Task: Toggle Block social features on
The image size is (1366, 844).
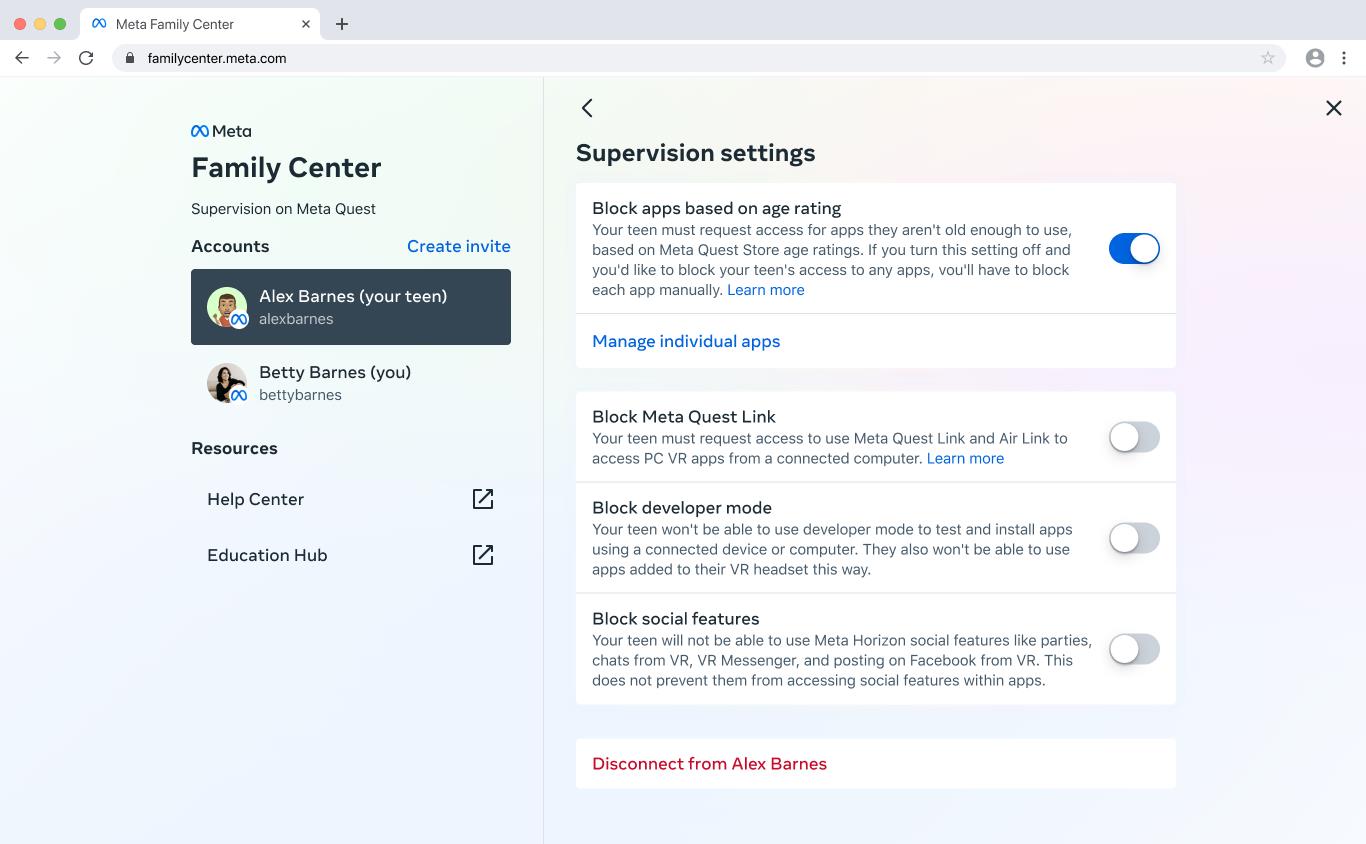Action: 1133,649
